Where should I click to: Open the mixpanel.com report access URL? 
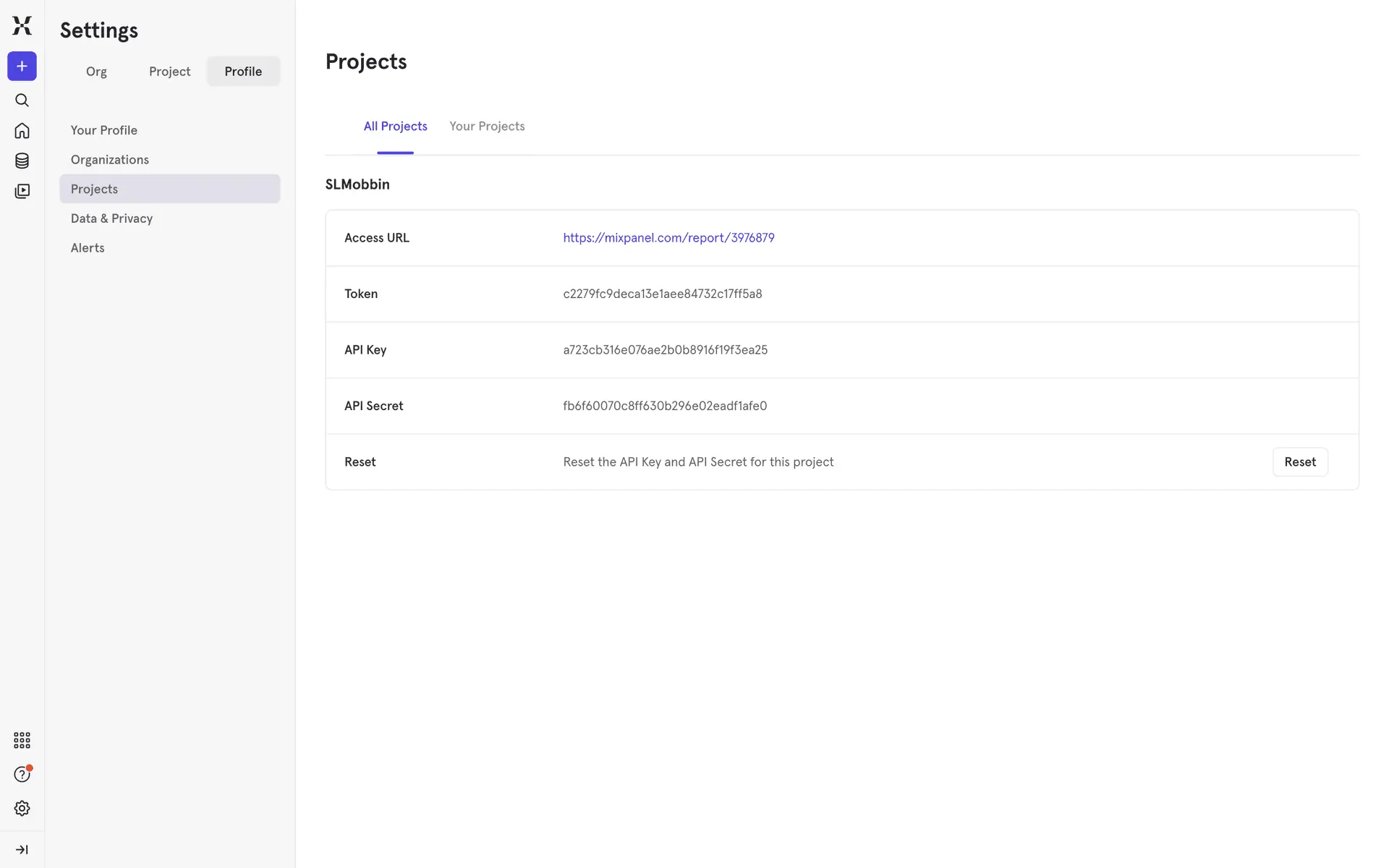click(668, 238)
